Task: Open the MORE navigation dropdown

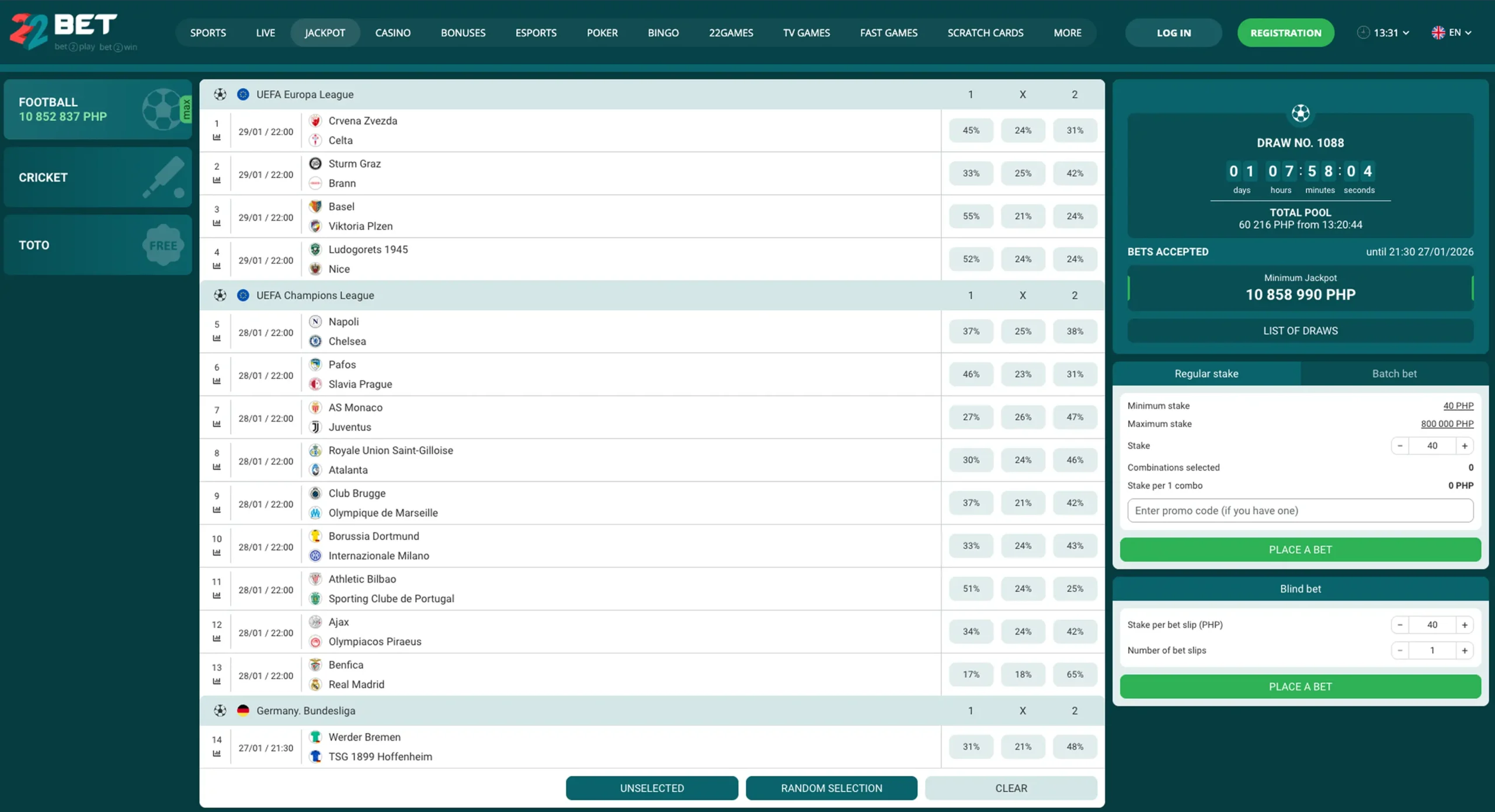Action: coord(1068,33)
